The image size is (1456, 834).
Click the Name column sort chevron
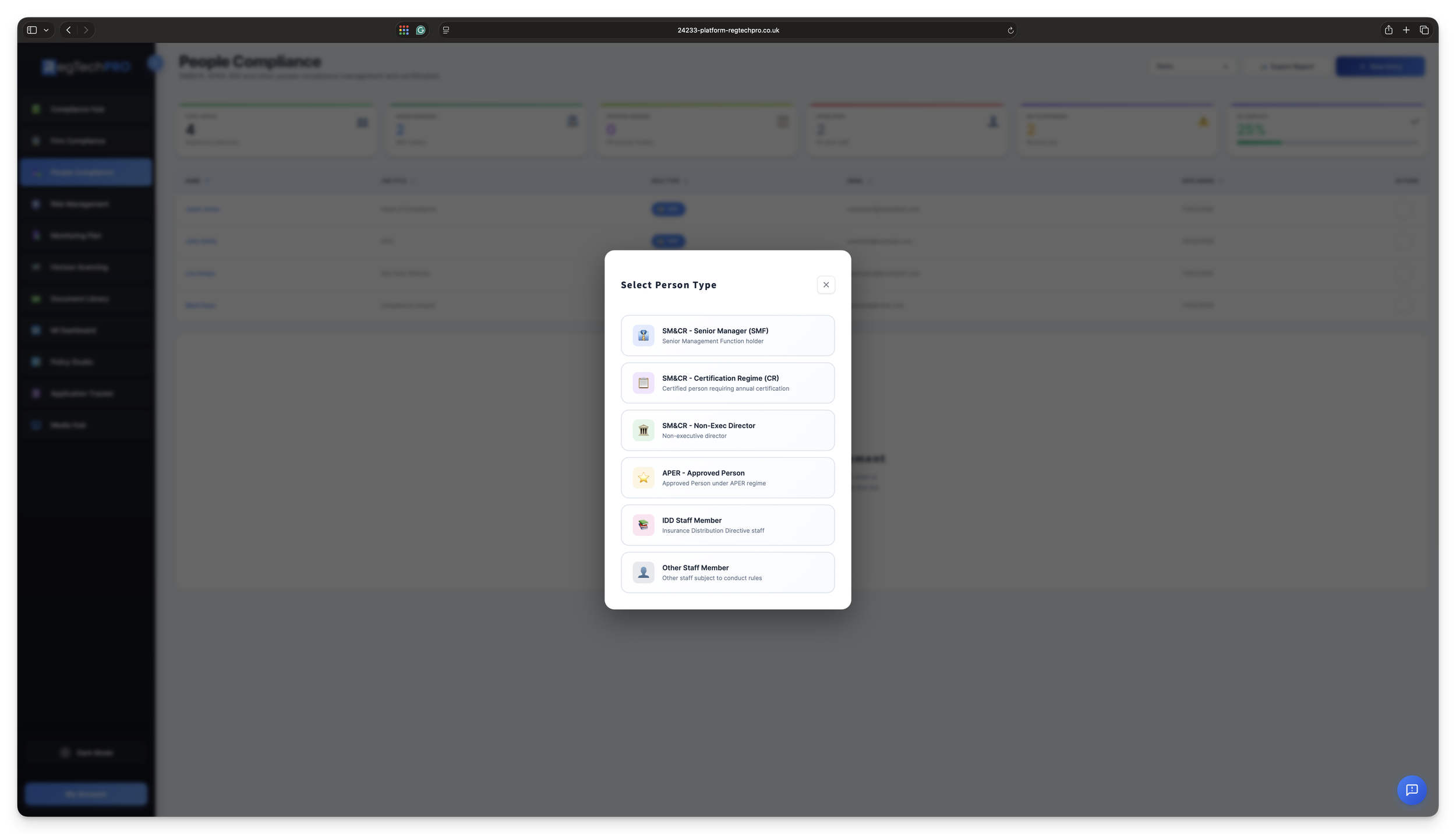[208, 181]
